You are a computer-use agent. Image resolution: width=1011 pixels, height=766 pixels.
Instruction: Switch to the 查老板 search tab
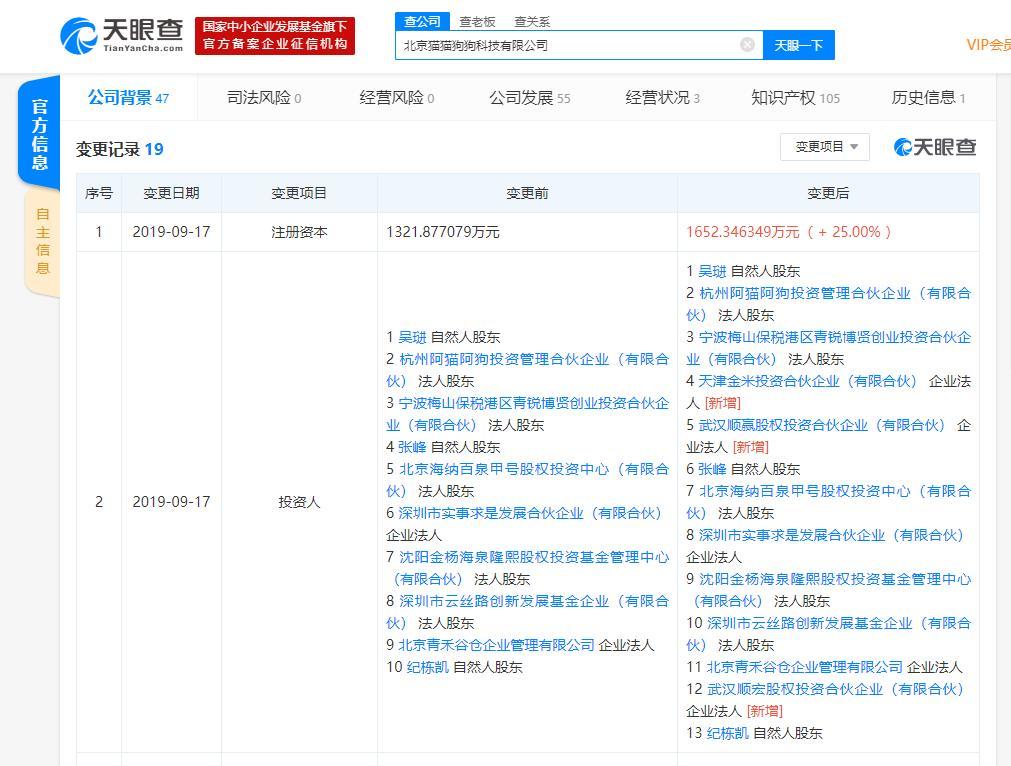477,22
